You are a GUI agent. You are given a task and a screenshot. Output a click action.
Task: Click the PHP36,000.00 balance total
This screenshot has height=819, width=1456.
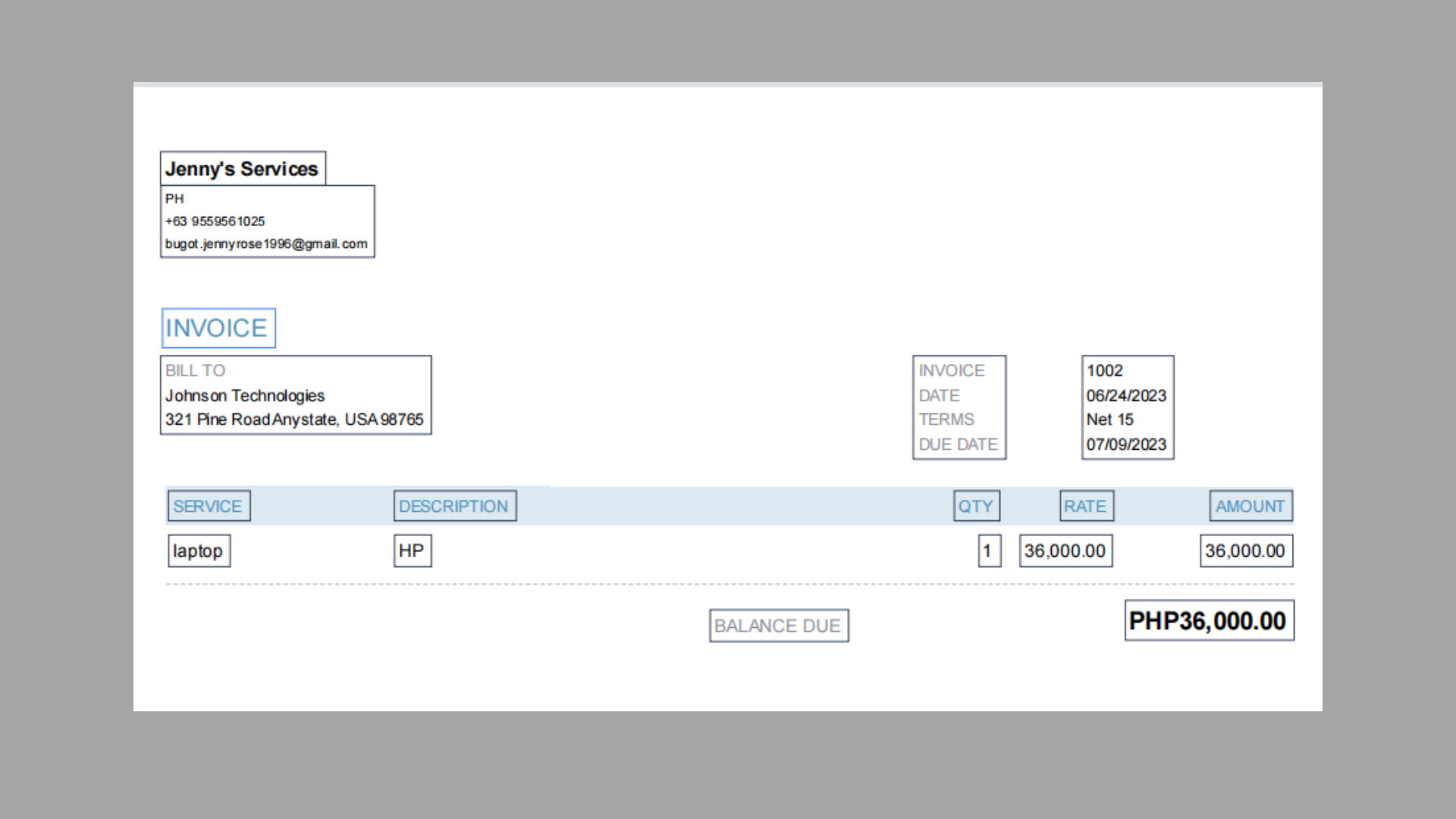pos(1208,621)
